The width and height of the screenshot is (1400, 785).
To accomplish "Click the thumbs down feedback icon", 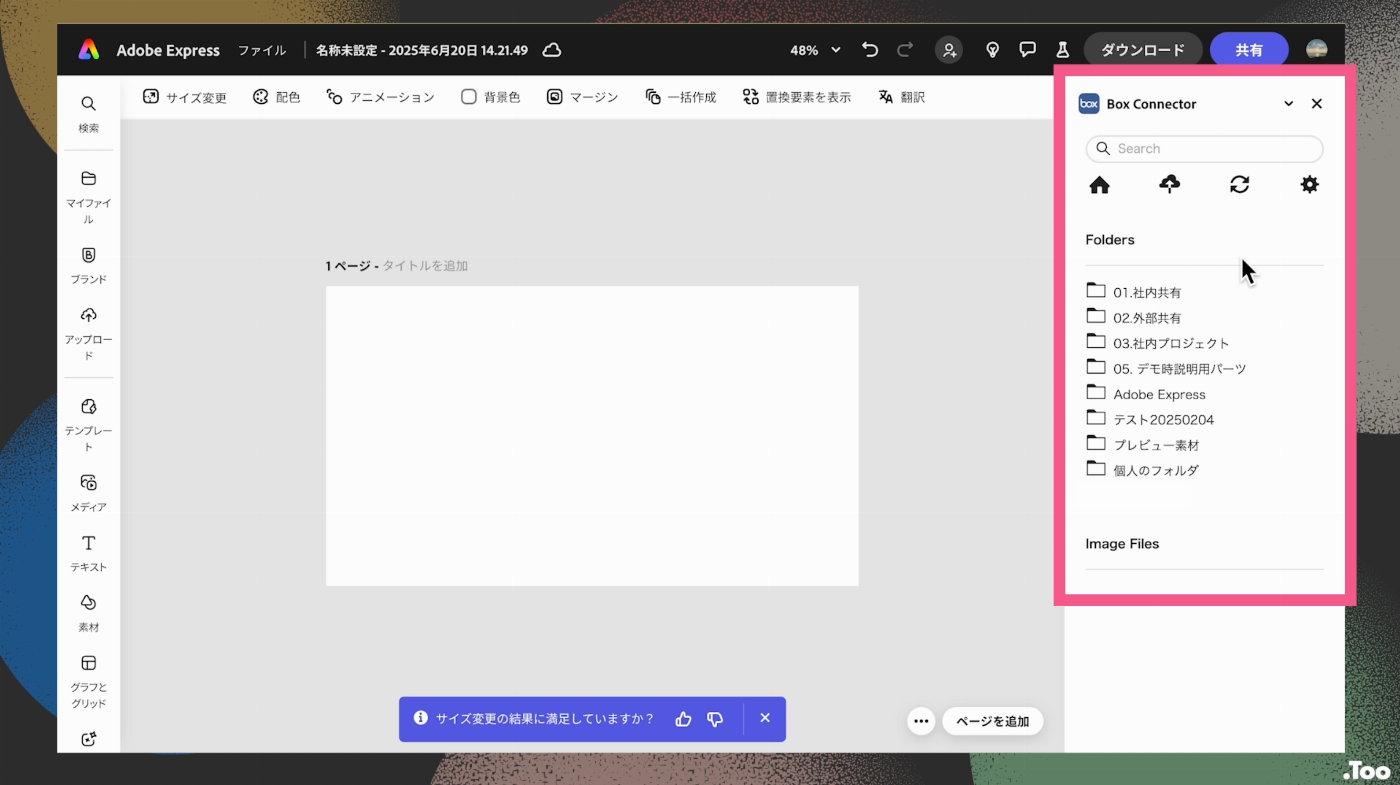I will [715, 719].
